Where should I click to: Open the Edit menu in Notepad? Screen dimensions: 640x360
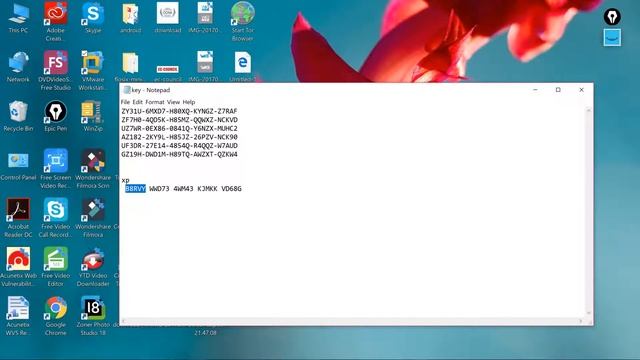[x=138, y=102]
